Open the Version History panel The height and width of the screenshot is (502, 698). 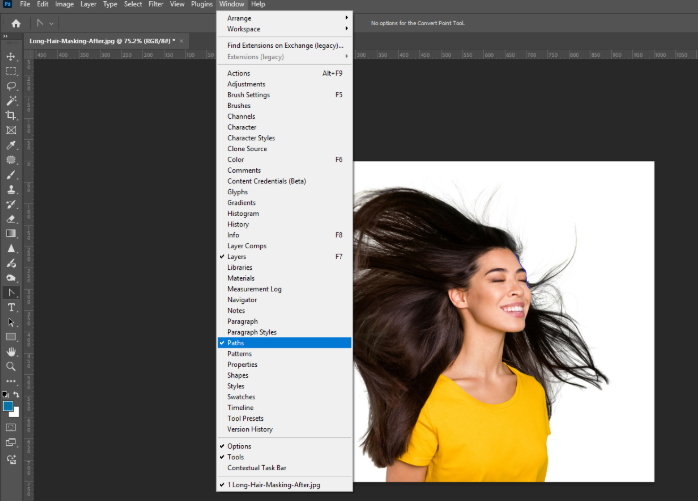pos(284,429)
